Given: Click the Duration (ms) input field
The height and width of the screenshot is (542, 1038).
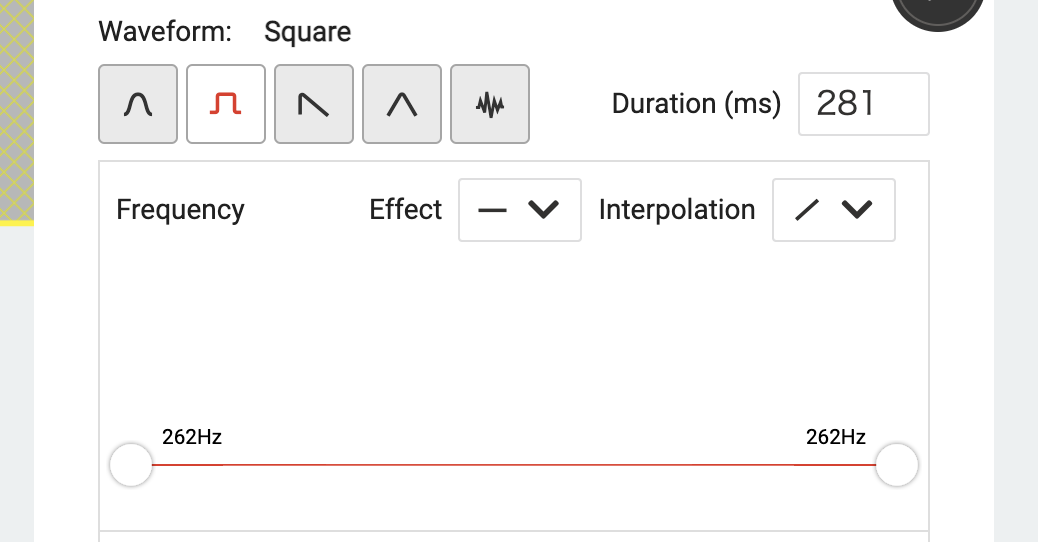Looking at the screenshot, I should (863, 104).
